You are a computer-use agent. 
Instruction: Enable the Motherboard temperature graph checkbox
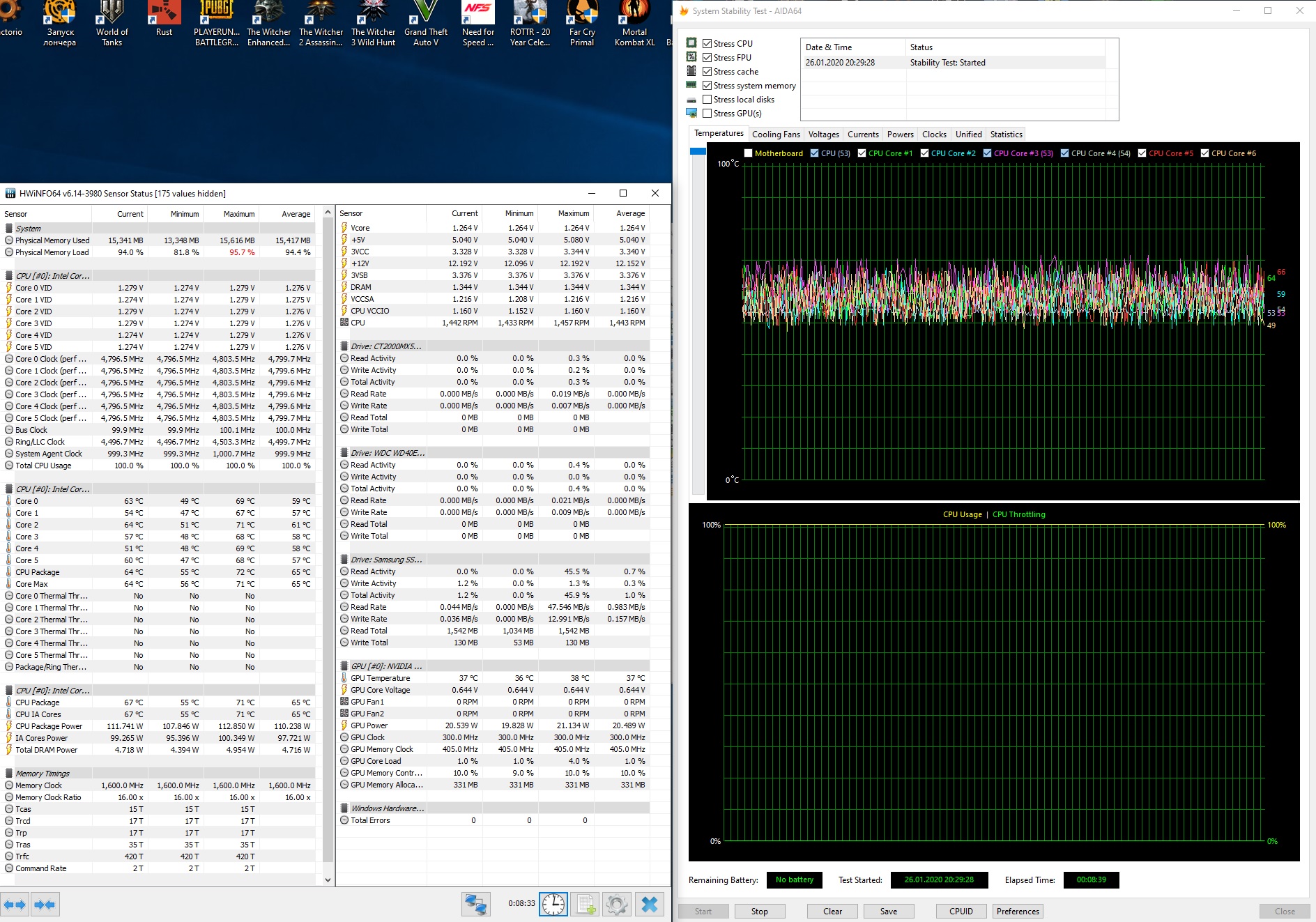tap(748, 153)
